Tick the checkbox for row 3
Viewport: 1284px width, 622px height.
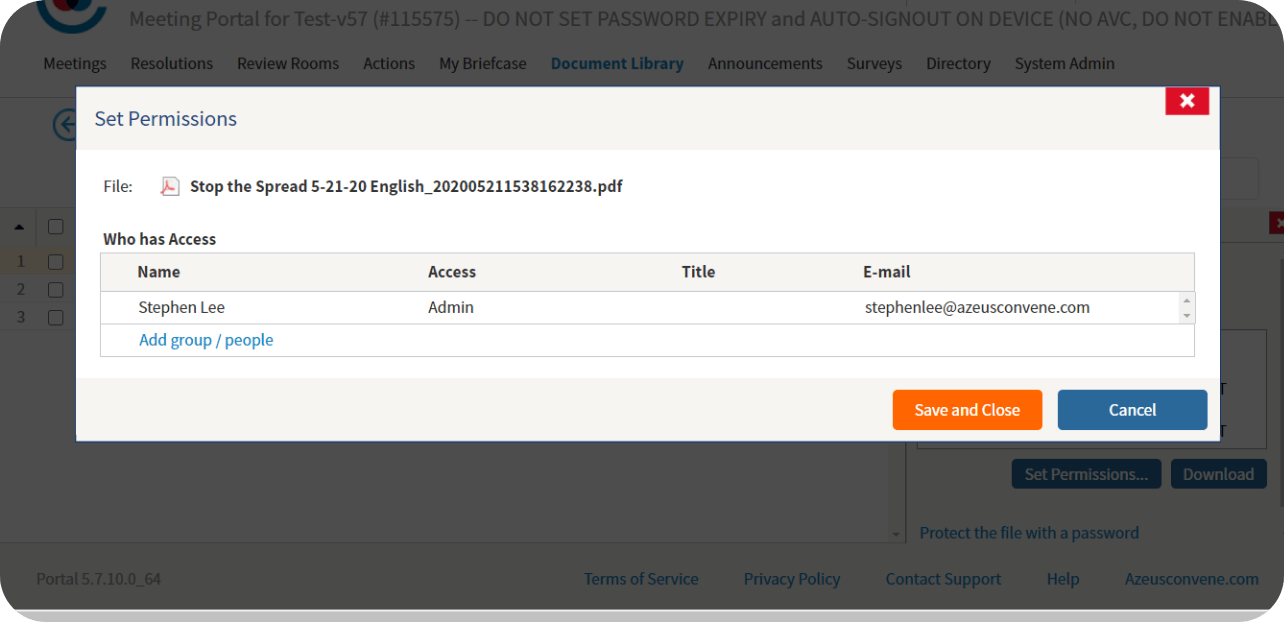point(56,317)
